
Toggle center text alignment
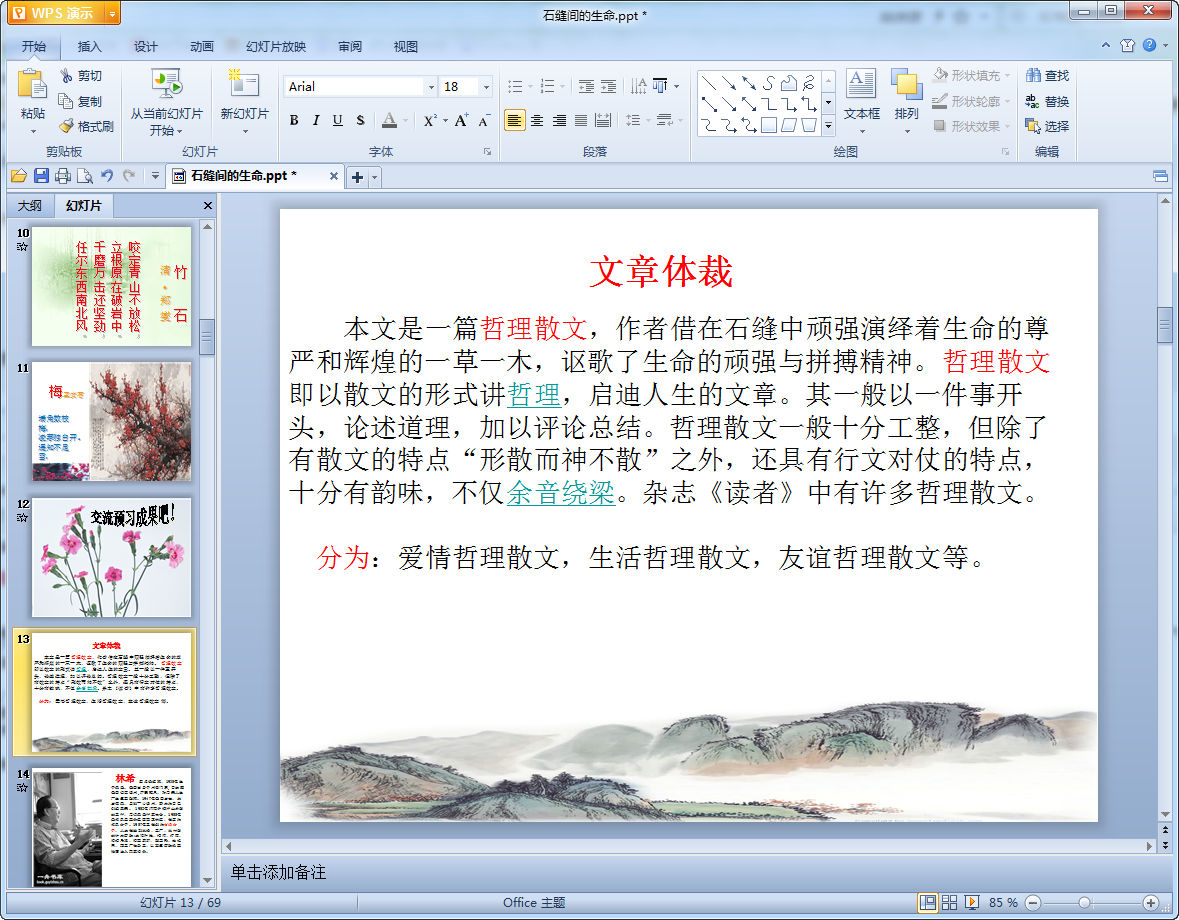point(537,120)
